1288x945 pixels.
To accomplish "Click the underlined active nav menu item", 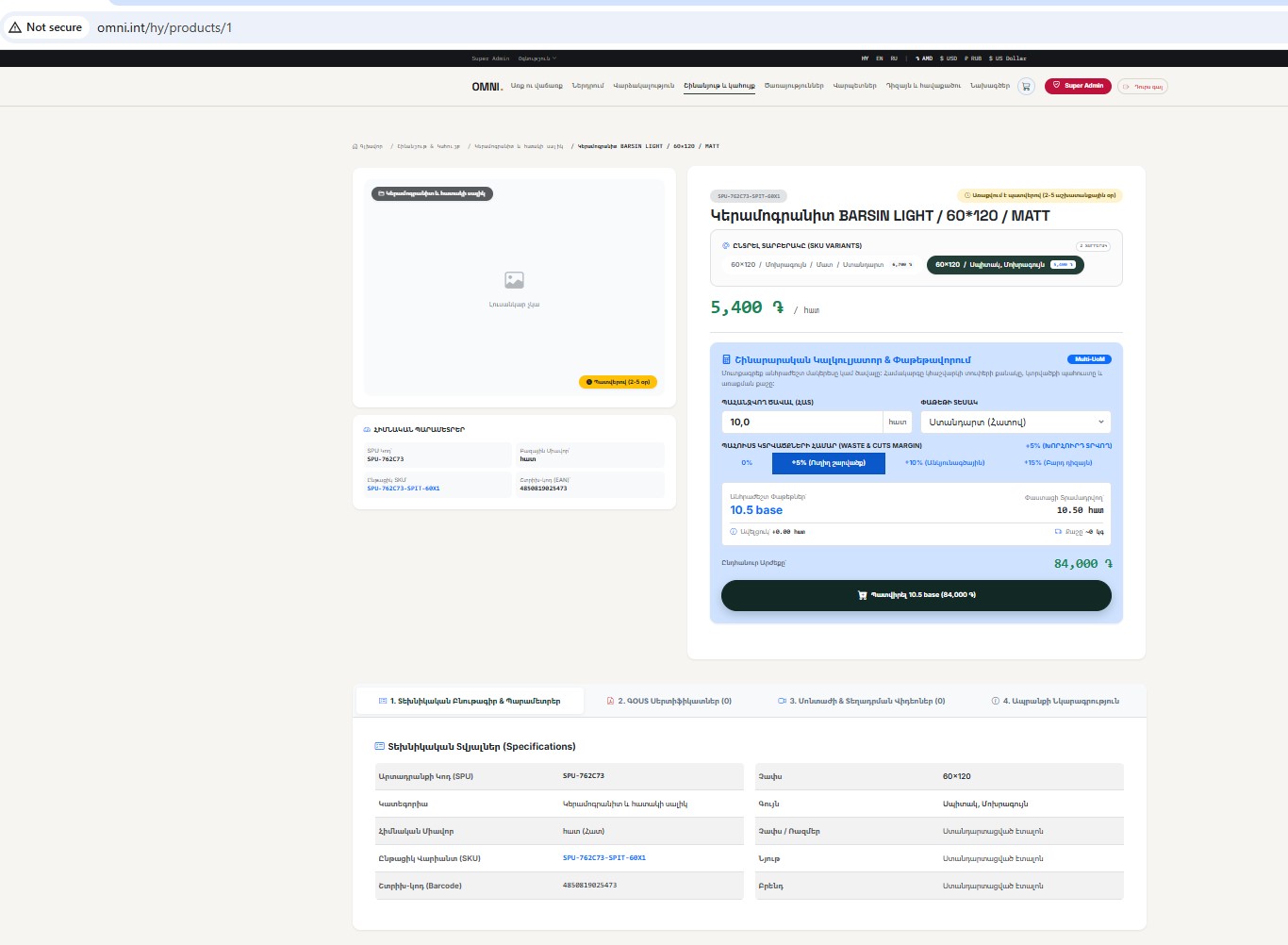I will (x=719, y=86).
